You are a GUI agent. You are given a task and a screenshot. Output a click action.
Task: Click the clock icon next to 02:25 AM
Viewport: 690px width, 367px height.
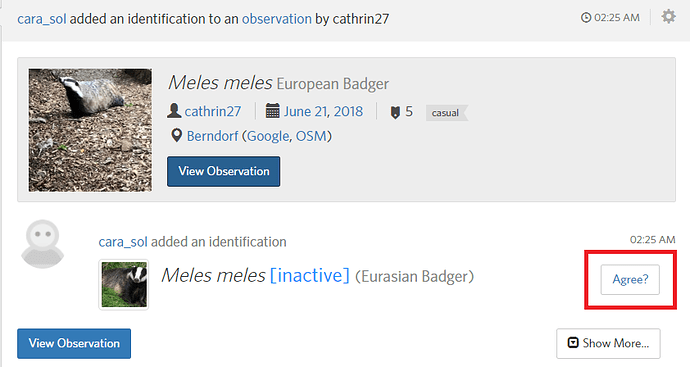[x=586, y=18]
